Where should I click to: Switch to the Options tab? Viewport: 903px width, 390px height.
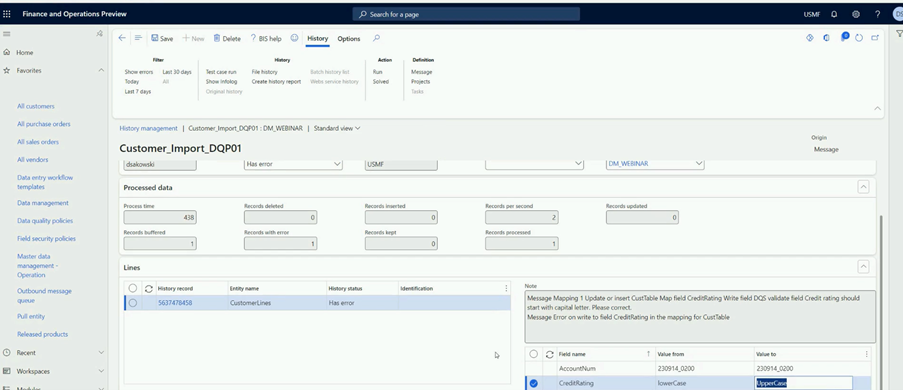click(x=349, y=39)
